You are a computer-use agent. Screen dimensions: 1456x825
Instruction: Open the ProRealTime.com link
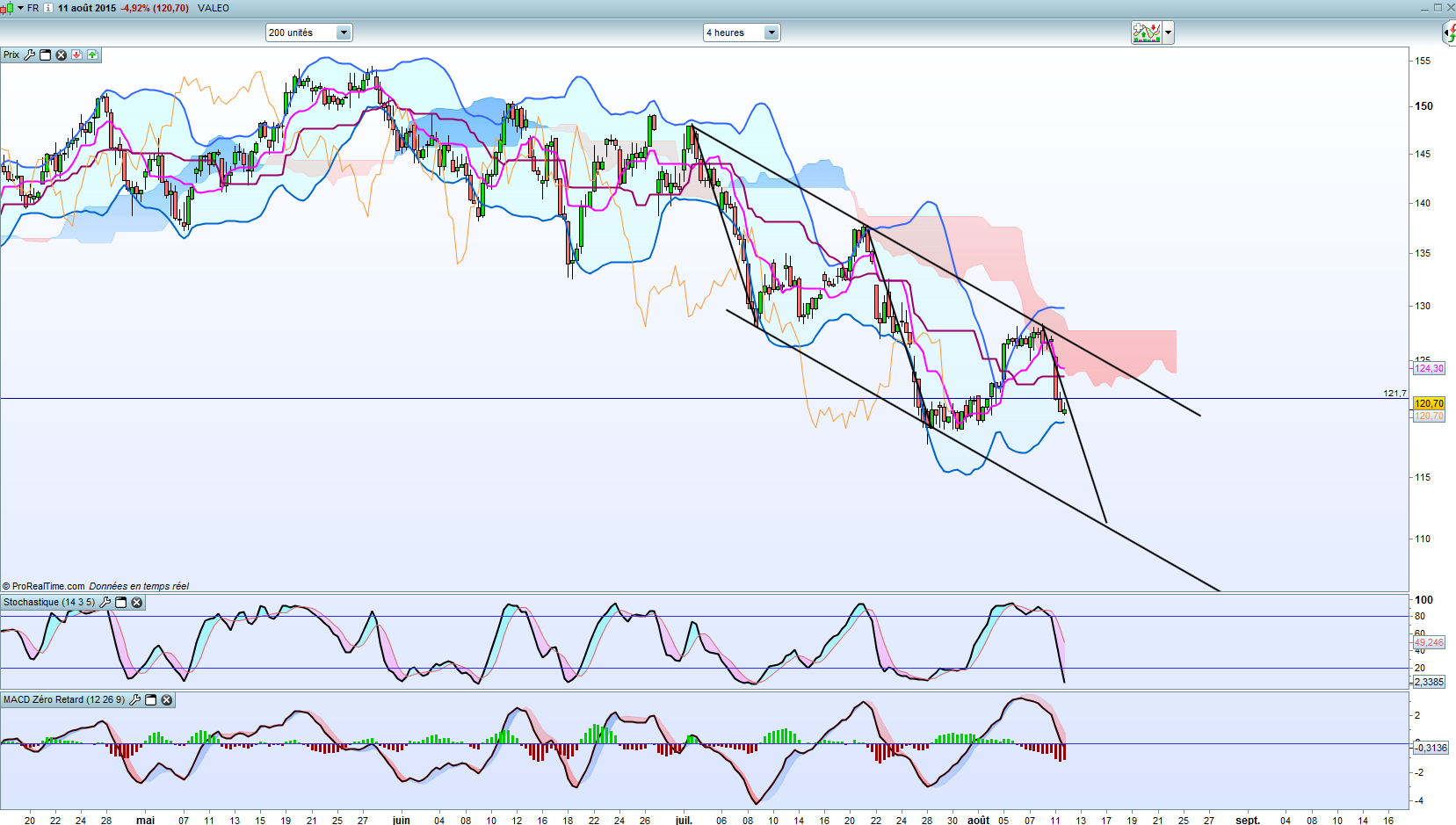click(48, 586)
